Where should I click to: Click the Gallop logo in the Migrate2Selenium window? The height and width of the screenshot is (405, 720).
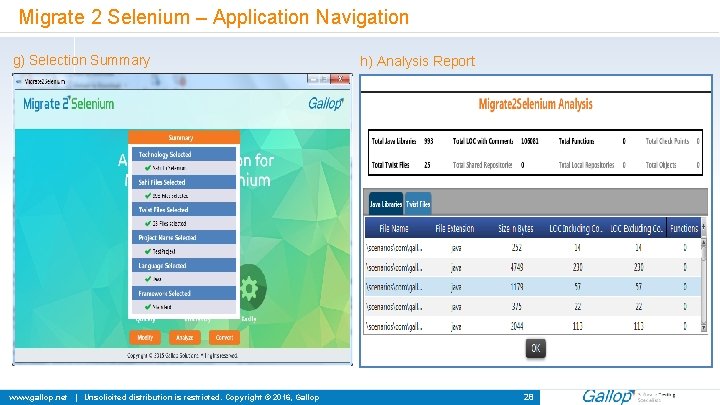(326, 103)
